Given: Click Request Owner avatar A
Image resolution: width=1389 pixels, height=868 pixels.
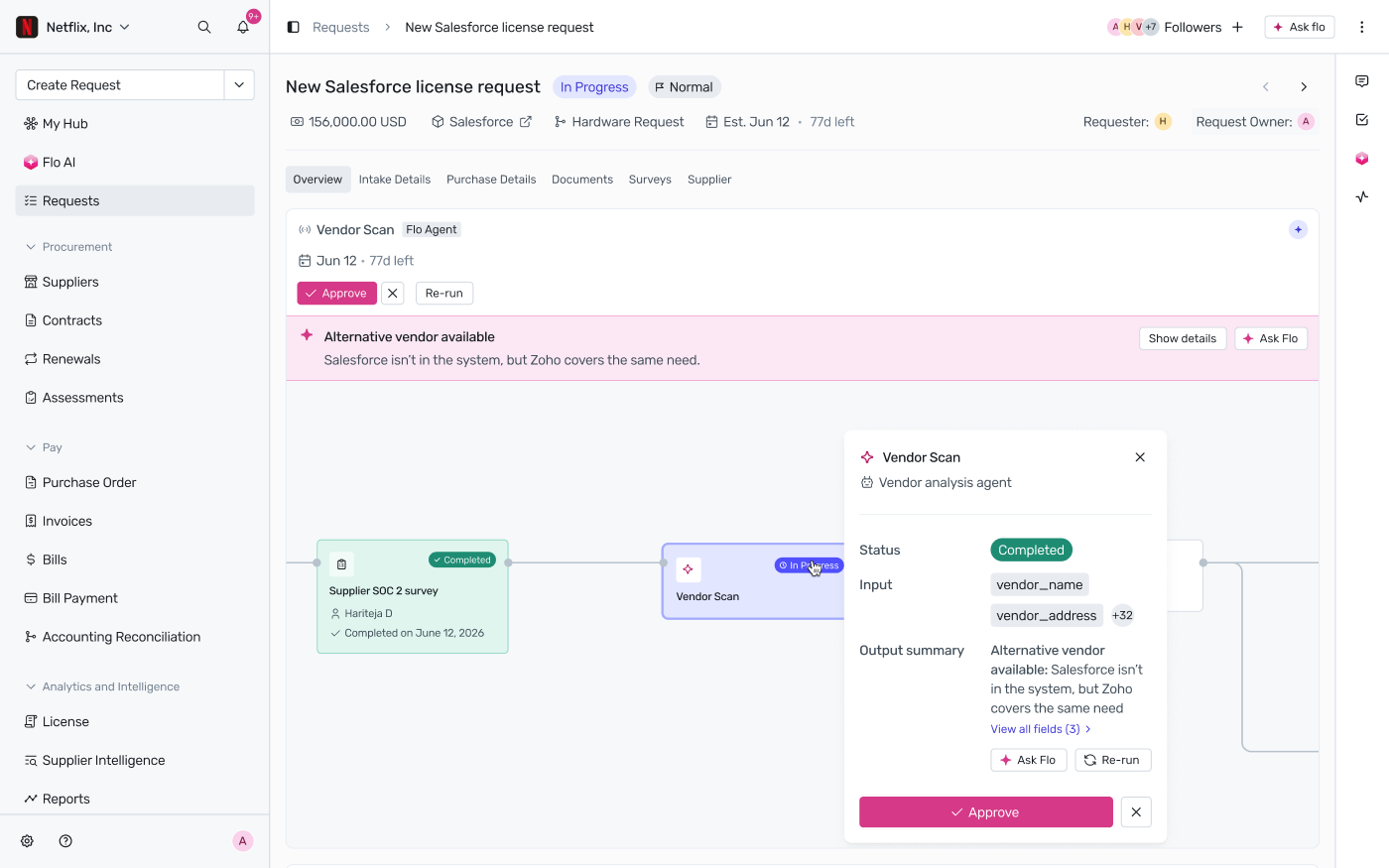Looking at the screenshot, I should 1306,122.
